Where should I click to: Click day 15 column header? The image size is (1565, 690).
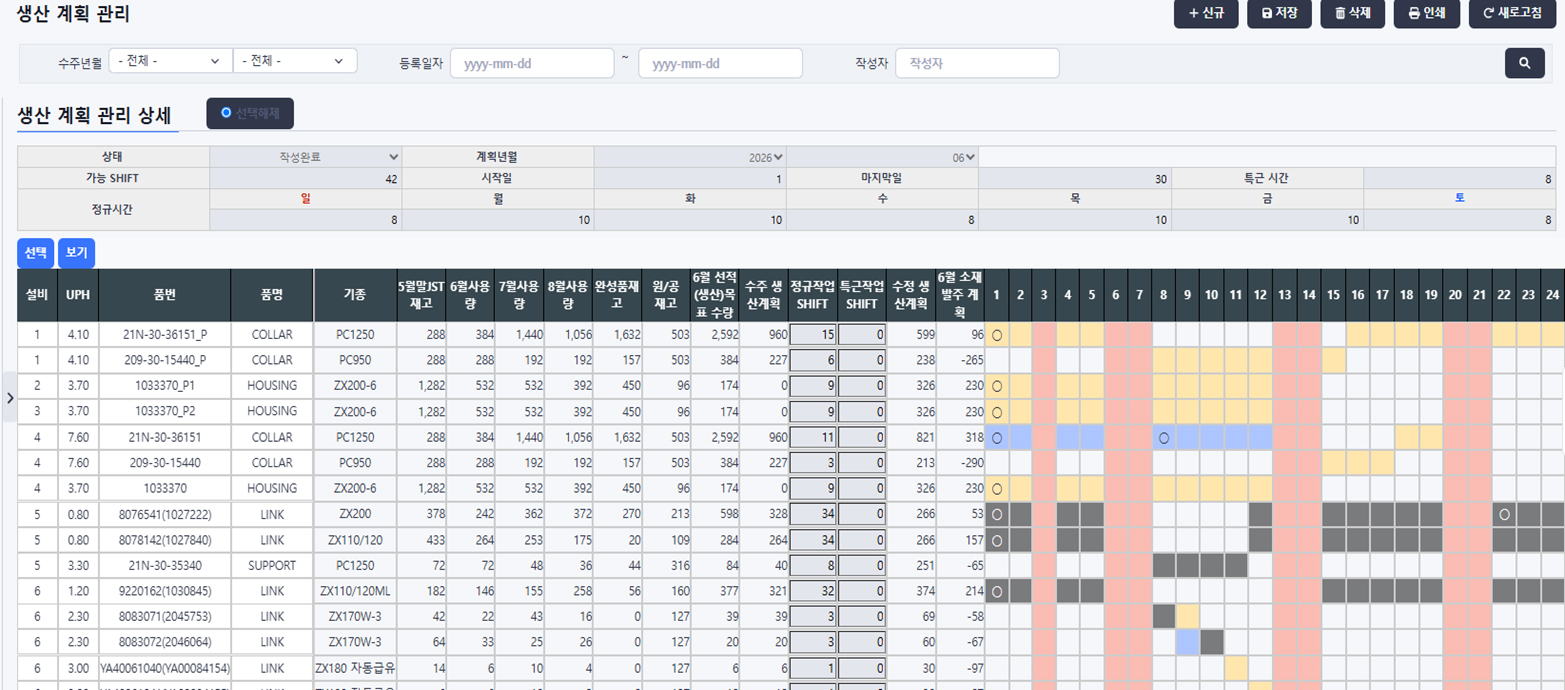click(1333, 295)
